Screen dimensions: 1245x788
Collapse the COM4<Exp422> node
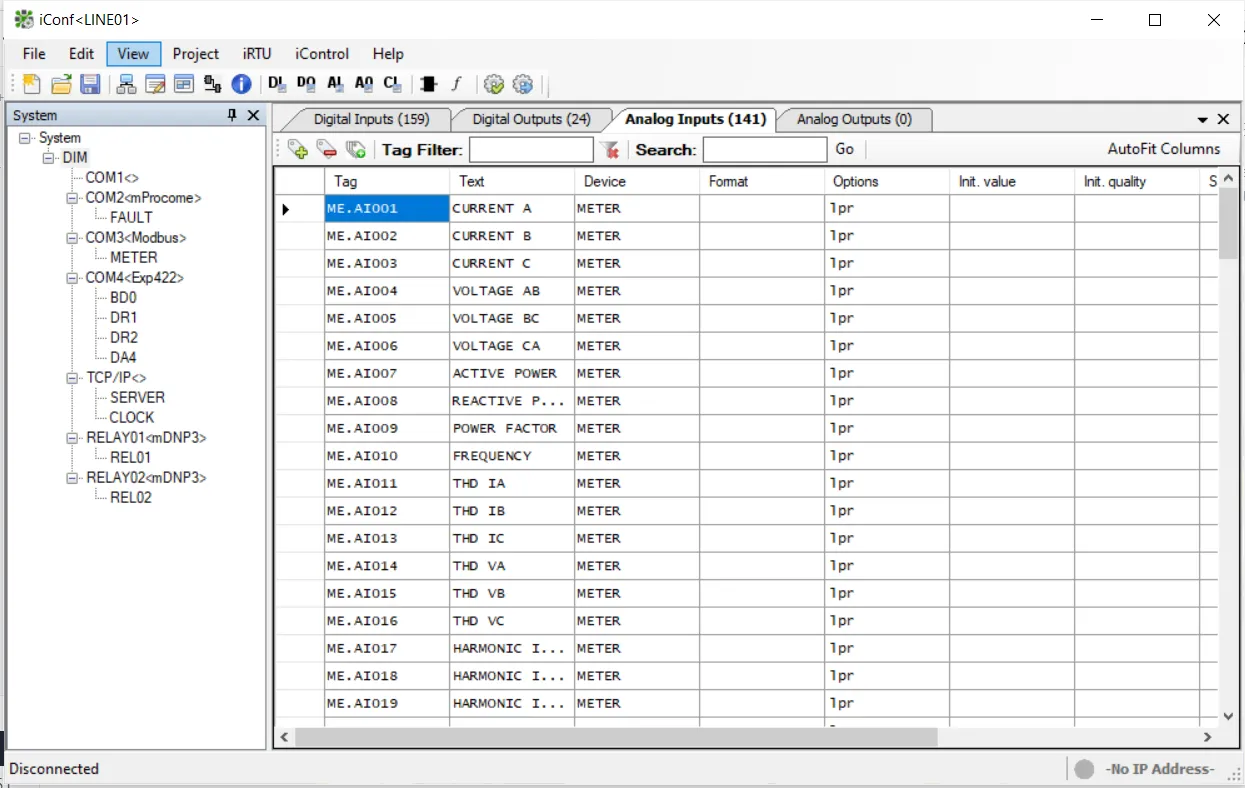tap(72, 278)
